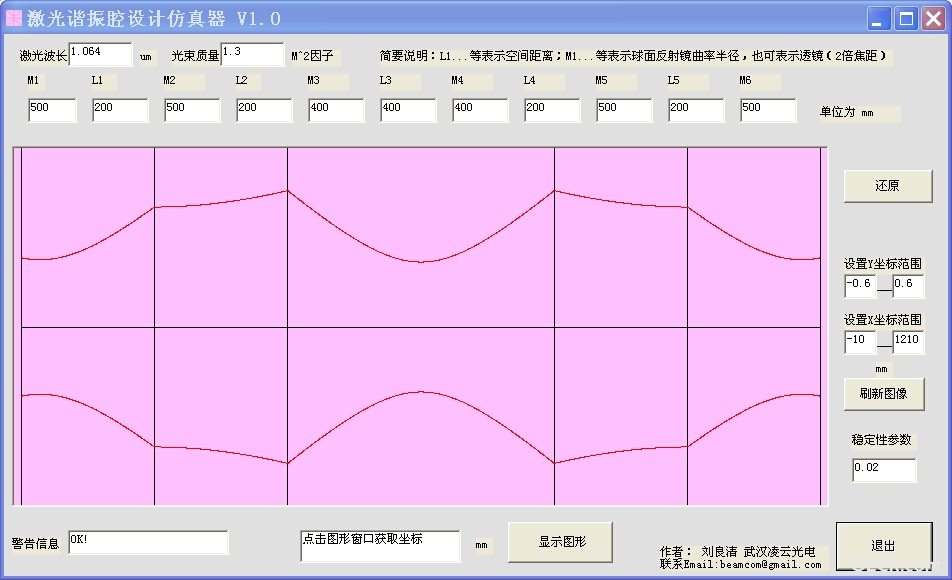Click the warning info field showing OK!
Screen dimensions: 952x580
click(x=148, y=542)
